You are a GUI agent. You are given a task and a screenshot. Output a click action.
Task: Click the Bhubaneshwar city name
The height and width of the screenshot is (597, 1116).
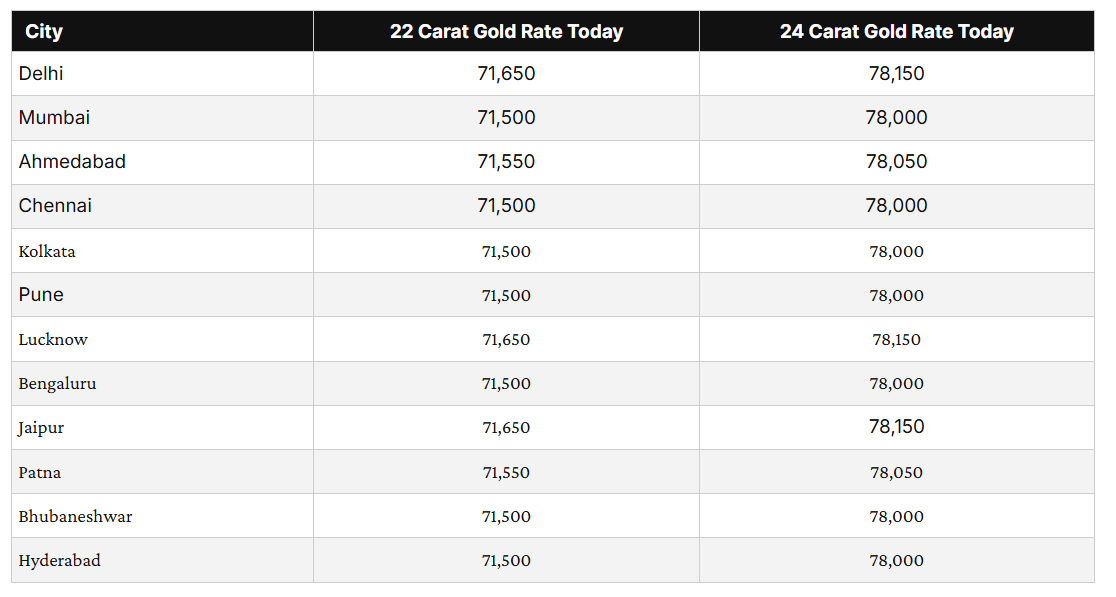(x=75, y=517)
